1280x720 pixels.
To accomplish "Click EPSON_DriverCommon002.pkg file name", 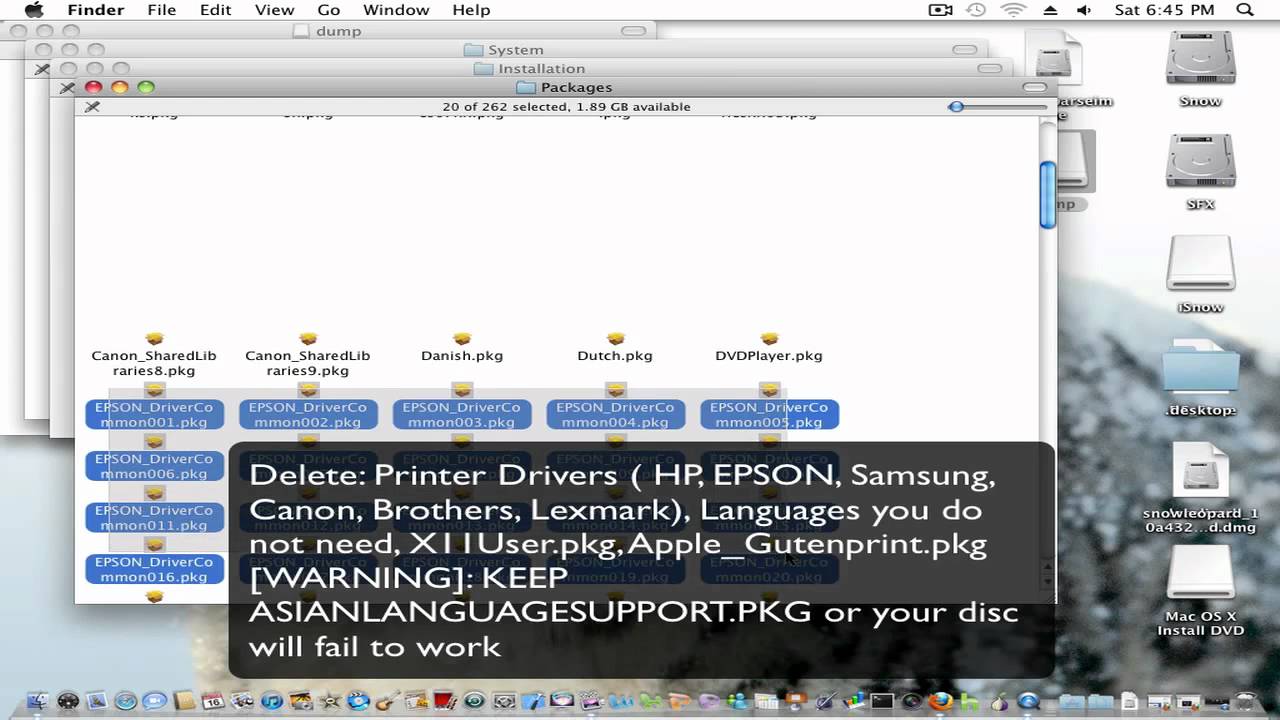I will click(308, 415).
